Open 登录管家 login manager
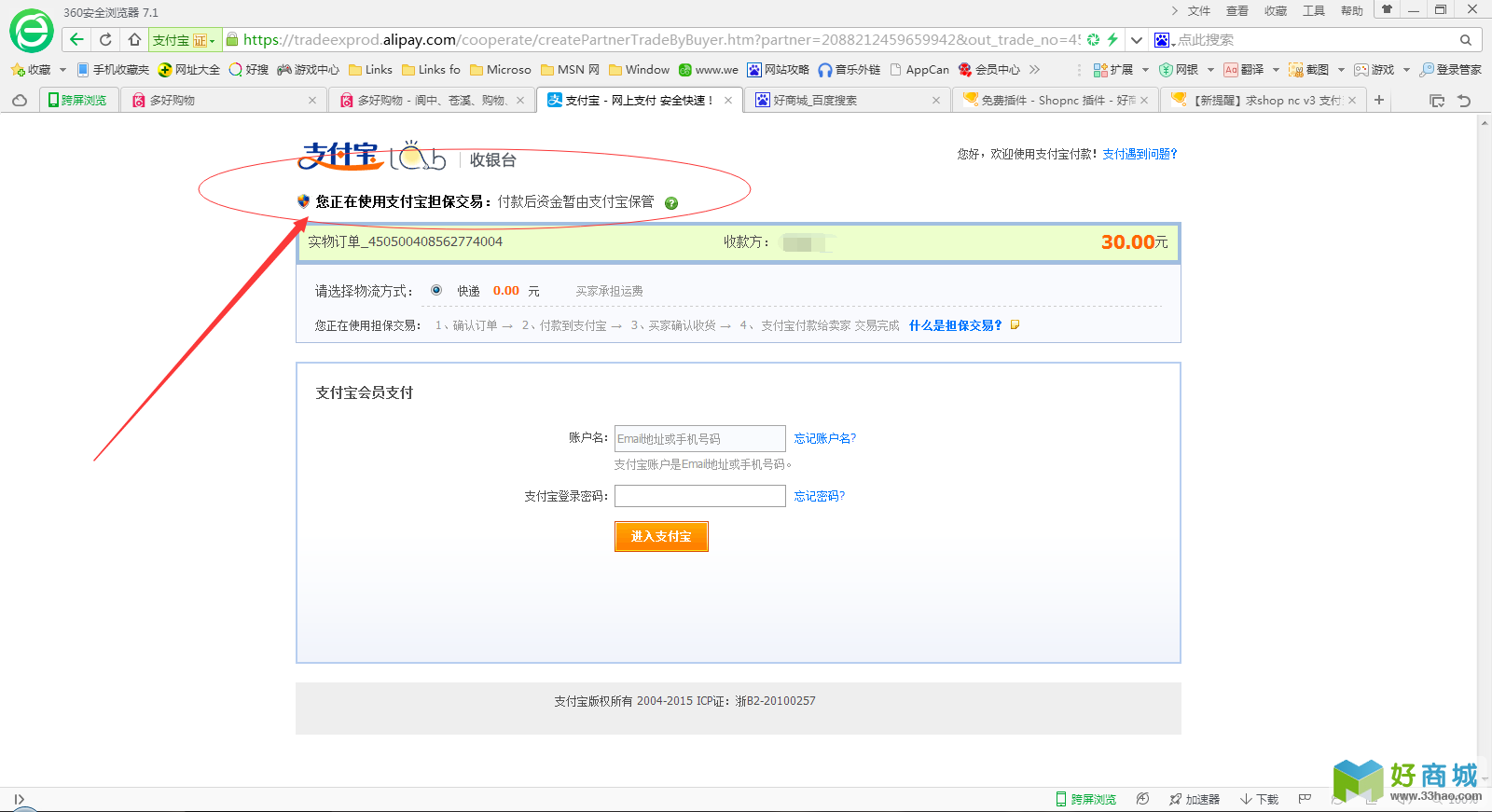 [x=1451, y=70]
